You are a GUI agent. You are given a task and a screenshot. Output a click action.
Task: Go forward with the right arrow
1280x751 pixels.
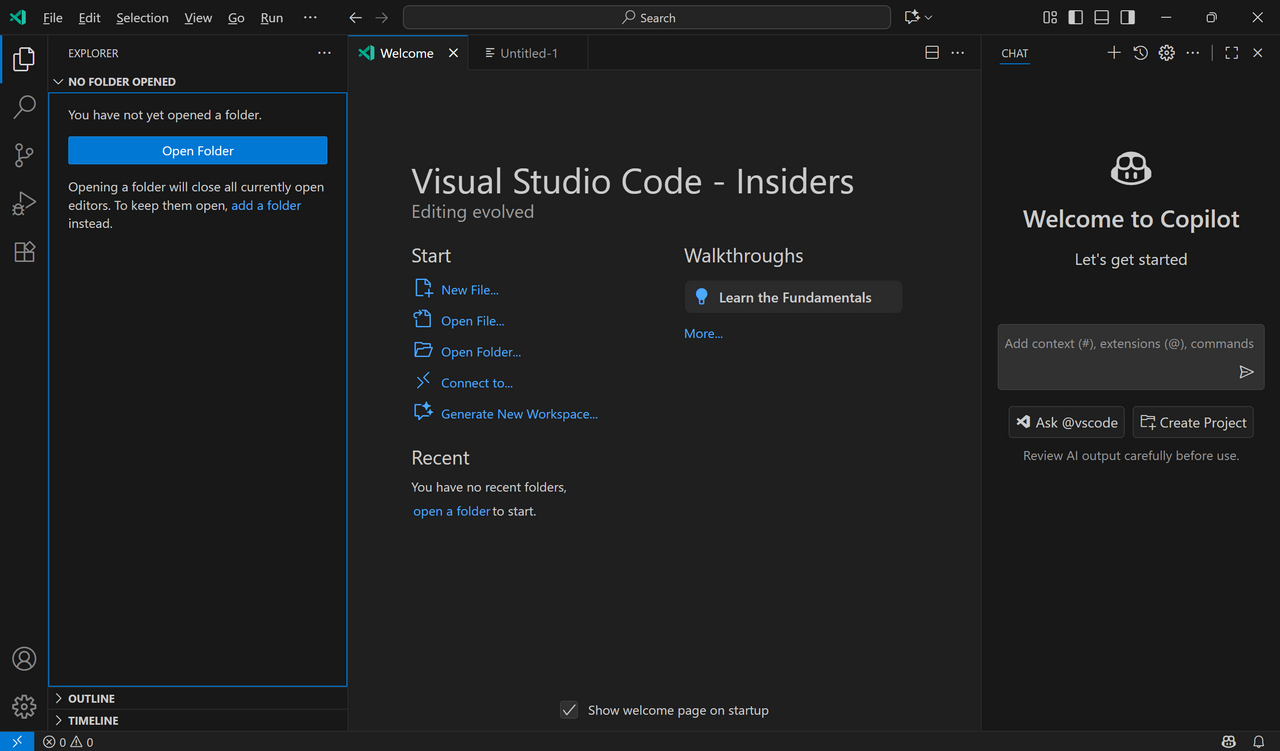(382, 17)
